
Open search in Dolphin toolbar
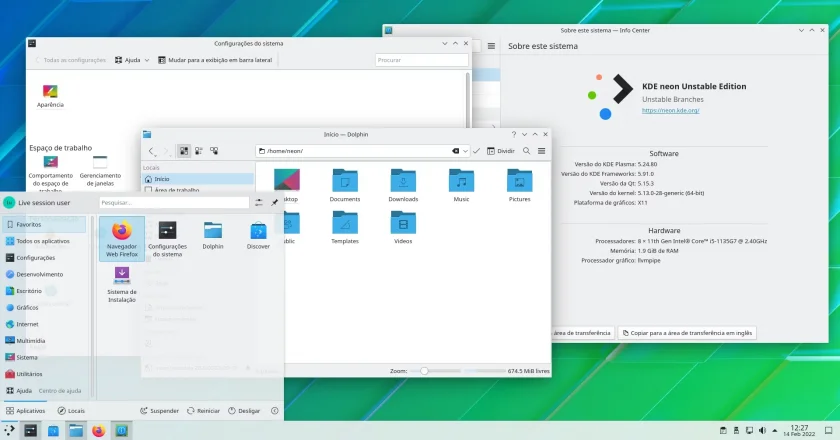527,151
